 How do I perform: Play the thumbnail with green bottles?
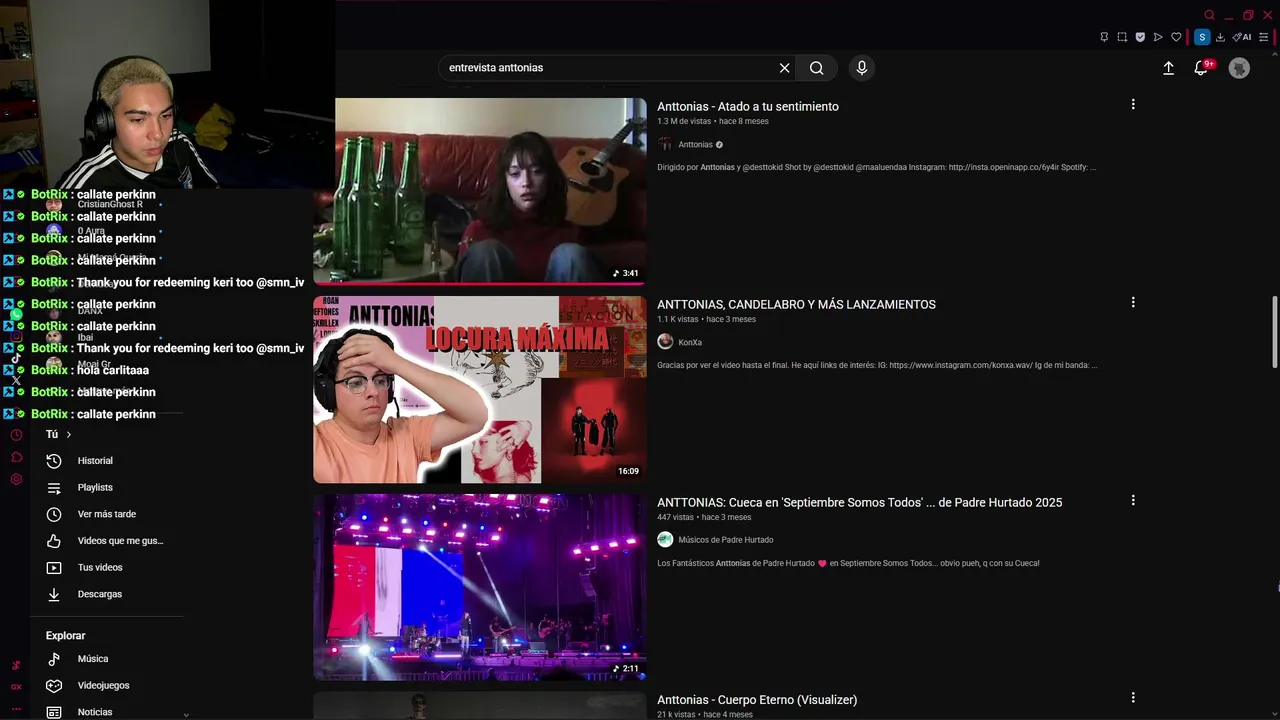[480, 191]
